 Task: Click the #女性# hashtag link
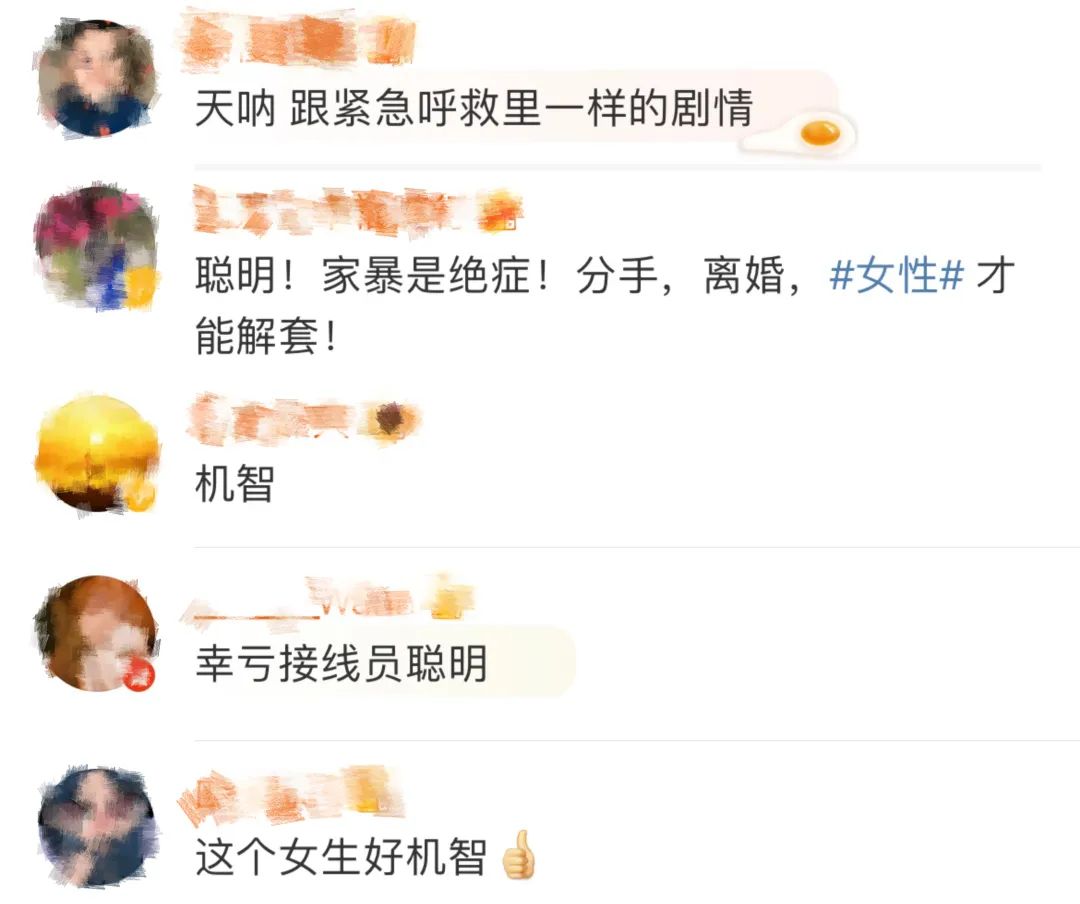(896, 274)
